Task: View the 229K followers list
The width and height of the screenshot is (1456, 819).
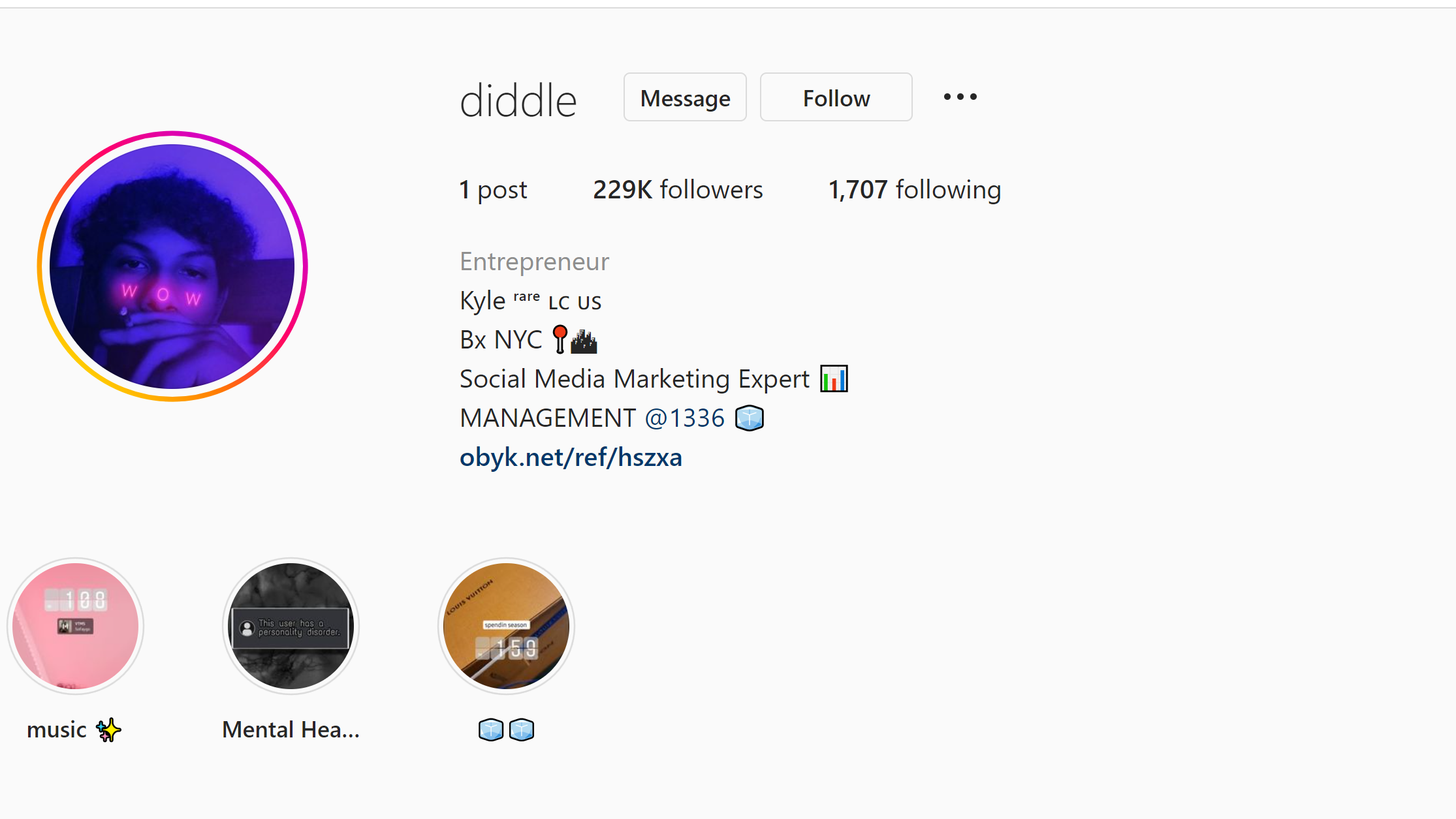Action: pyautogui.click(x=678, y=190)
